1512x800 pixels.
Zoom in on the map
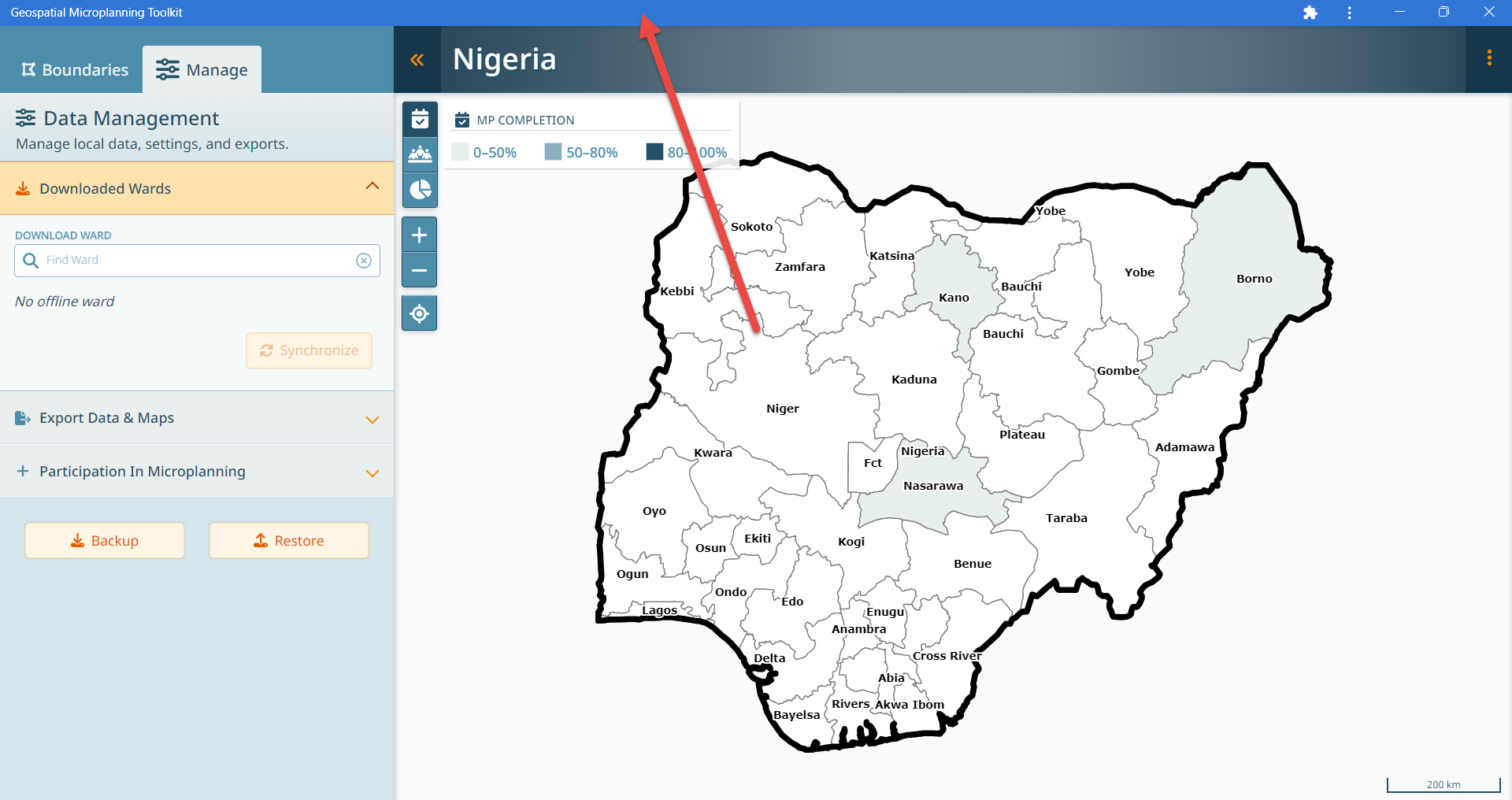(420, 235)
